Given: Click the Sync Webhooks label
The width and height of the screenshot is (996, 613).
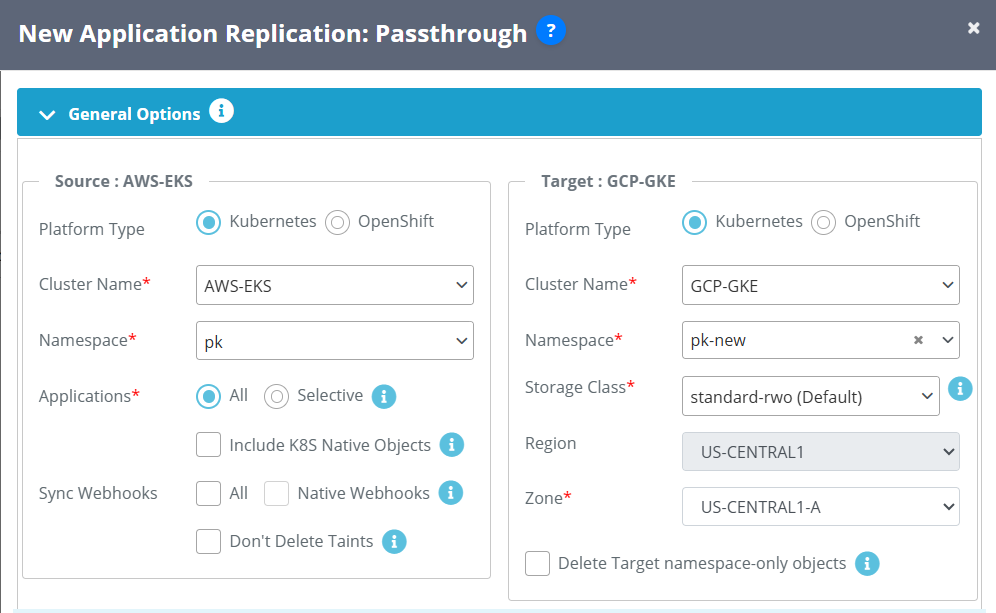Looking at the screenshot, I should click(x=98, y=493).
